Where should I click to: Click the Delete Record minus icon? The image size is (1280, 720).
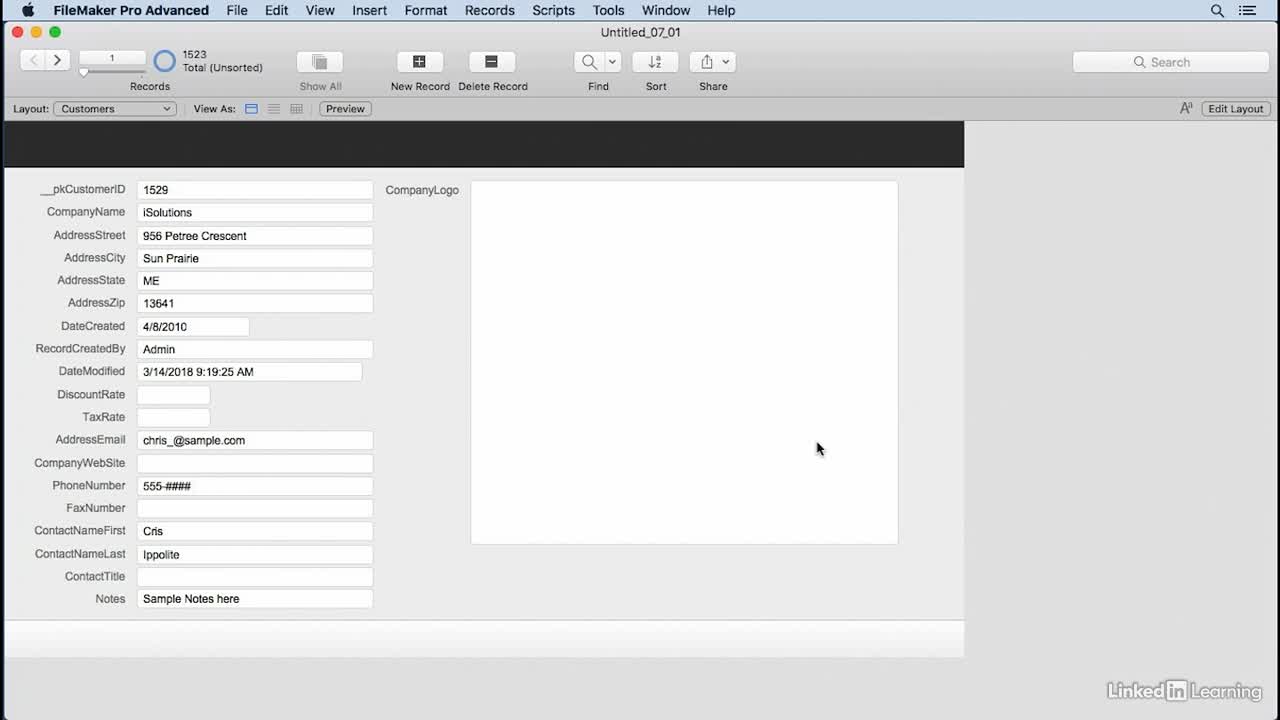click(492, 62)
